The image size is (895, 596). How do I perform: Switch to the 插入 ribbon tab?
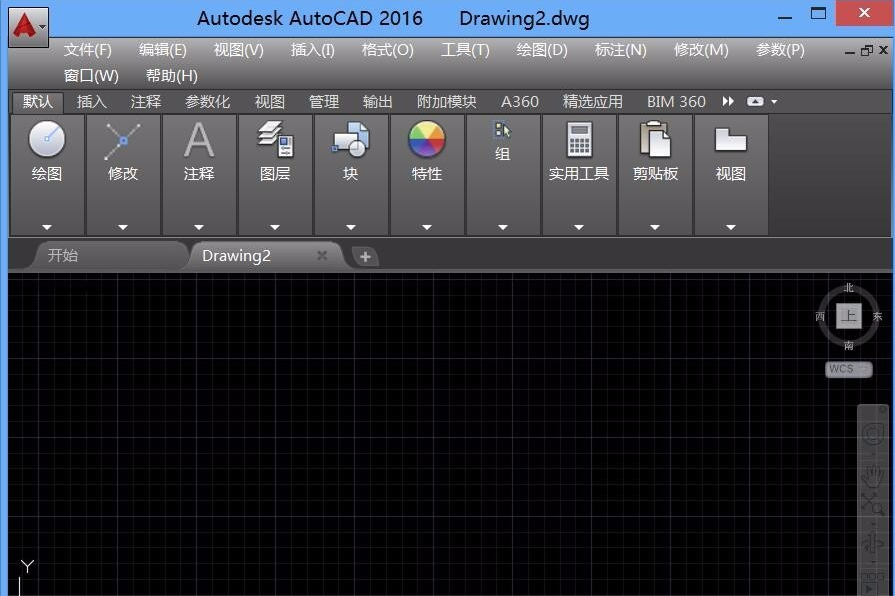pyautogui.click(x=92, y=102)
